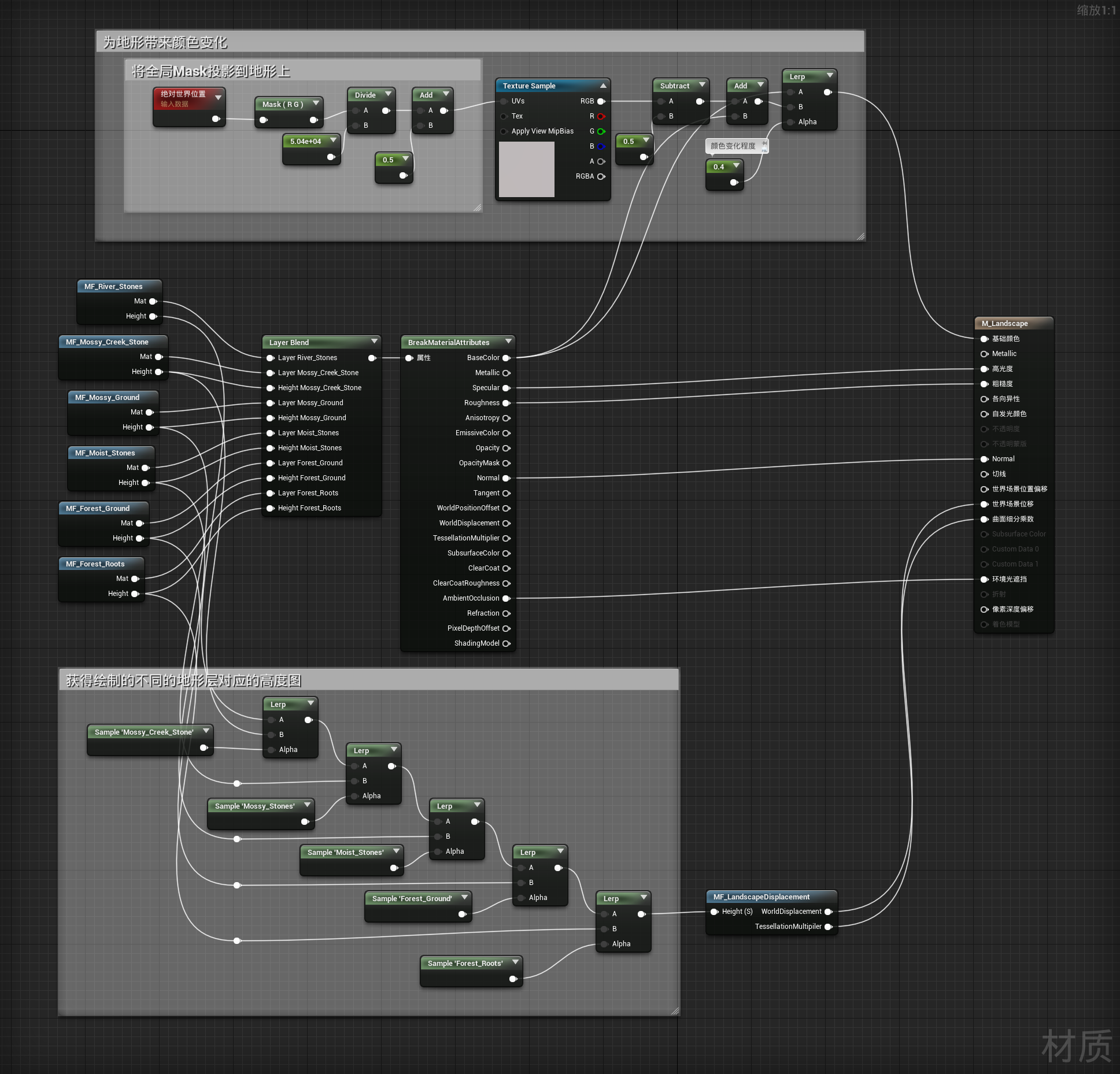Image resolution: width=1120 pixels, height=1074 pixels.
Task: Click the Normal input pin on M_Landscape
Action: (984, 459)
